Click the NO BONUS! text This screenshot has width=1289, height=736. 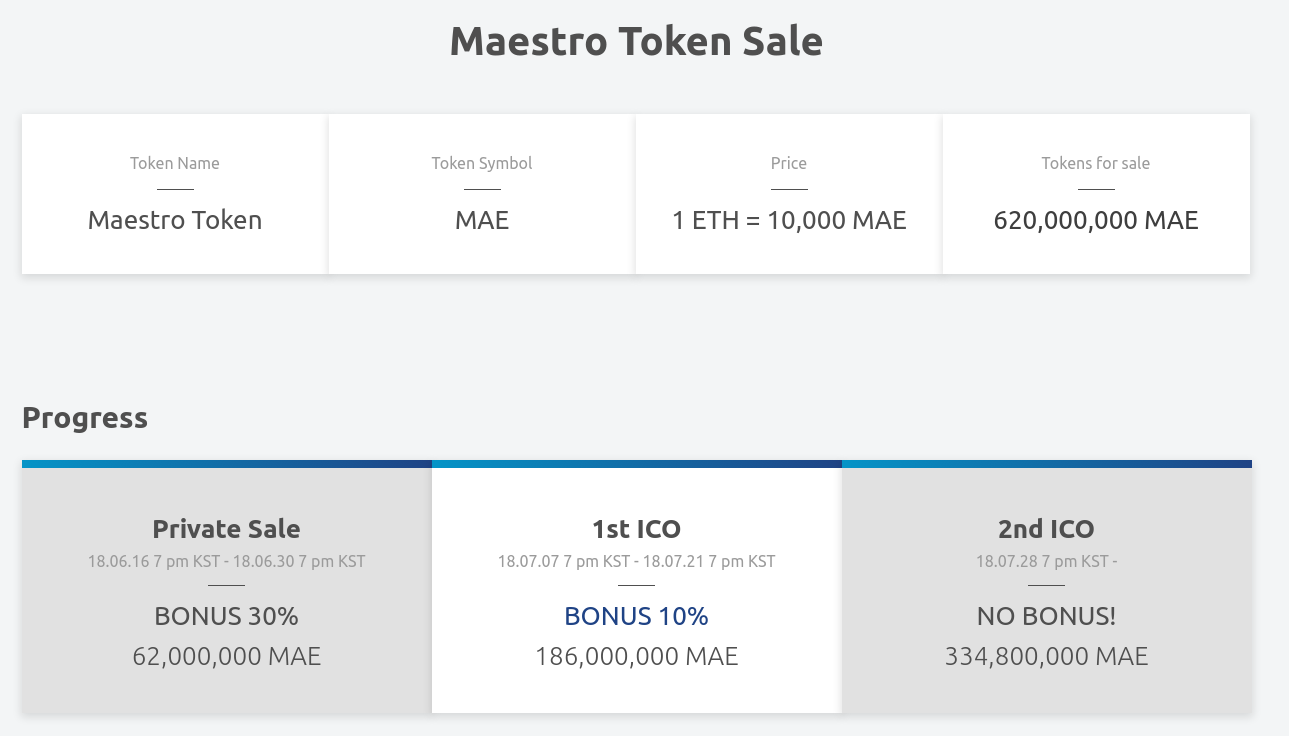1046,616
